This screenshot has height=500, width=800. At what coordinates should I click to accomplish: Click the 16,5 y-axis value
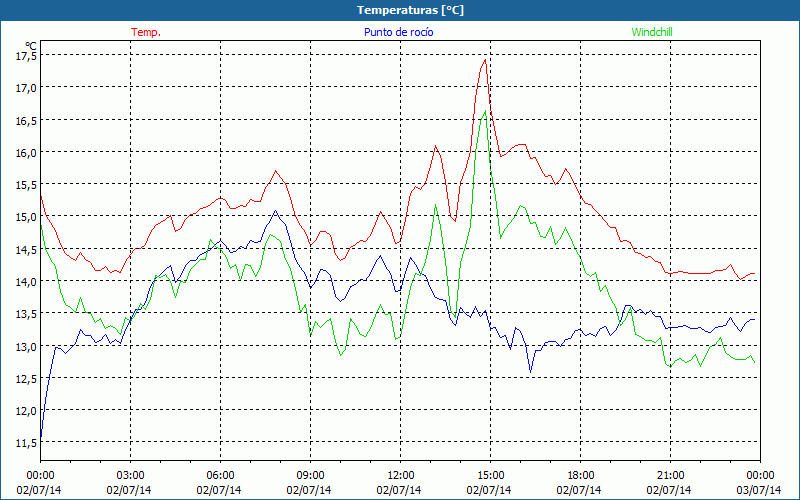(26, 120)
